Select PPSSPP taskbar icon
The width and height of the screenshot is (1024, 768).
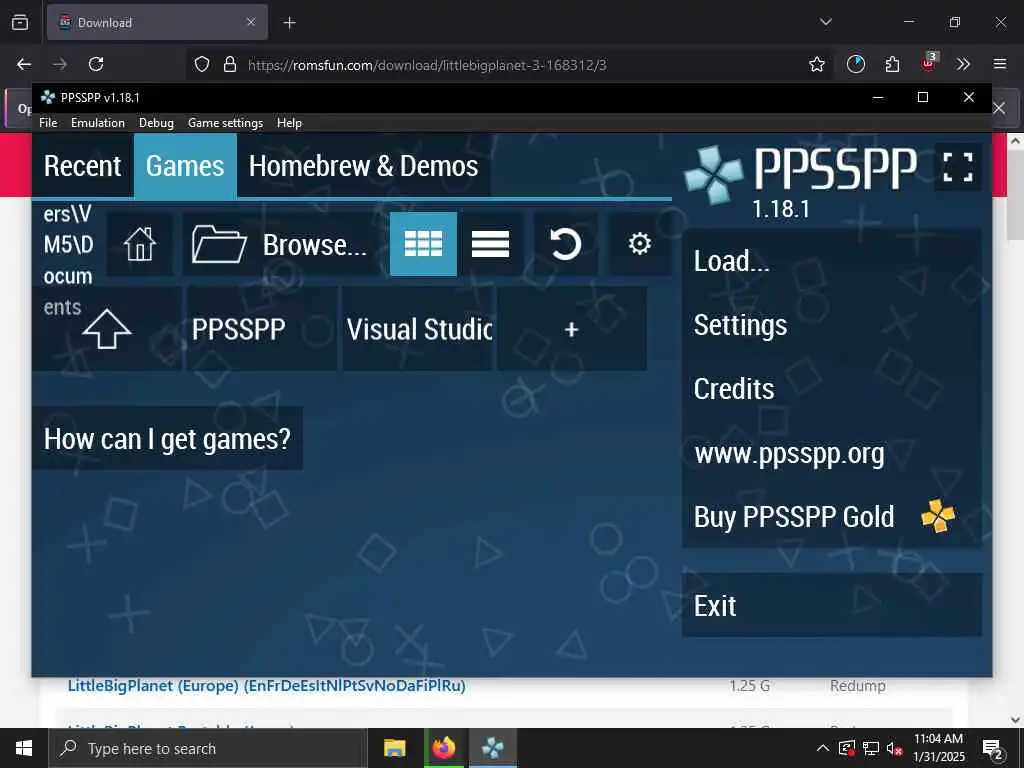coord(493,748)
